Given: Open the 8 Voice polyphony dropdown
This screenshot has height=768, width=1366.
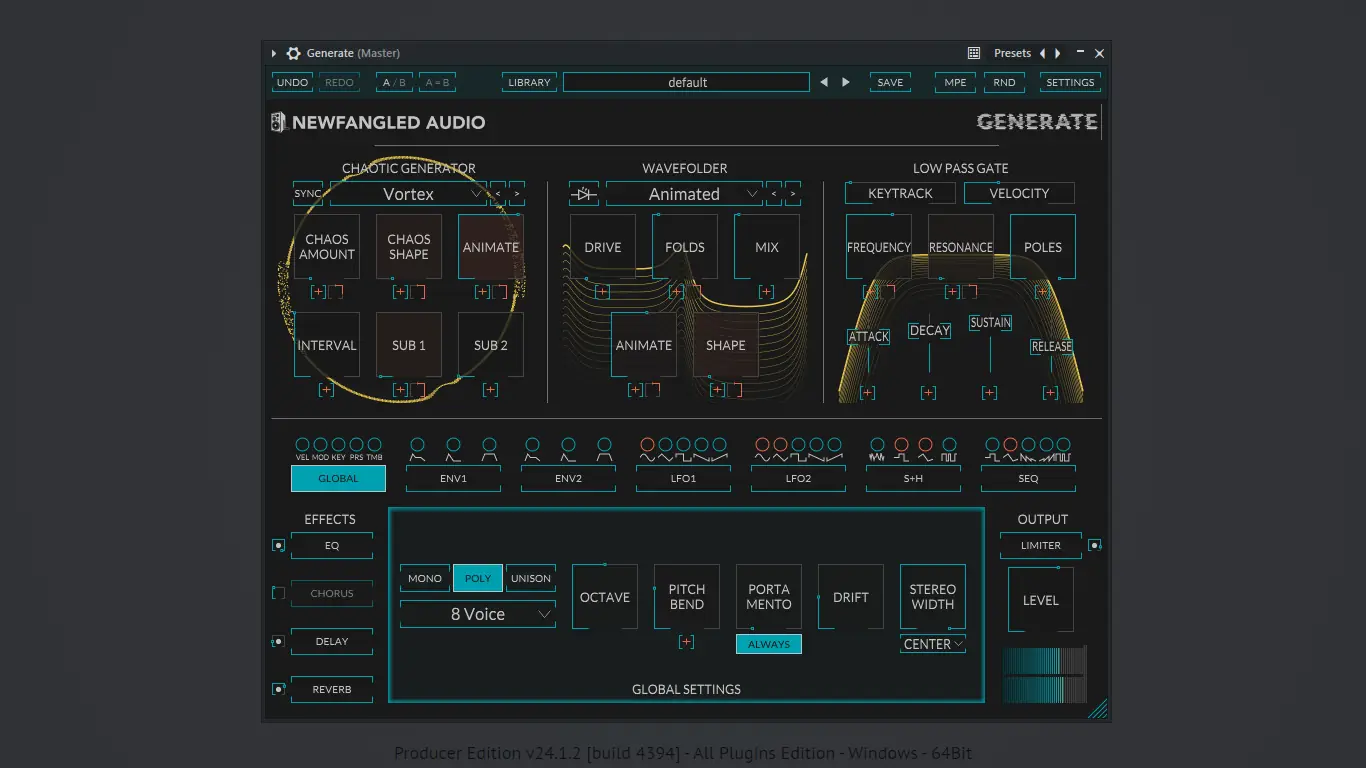Looking at the screenshot, I should [x=477, y=613].
